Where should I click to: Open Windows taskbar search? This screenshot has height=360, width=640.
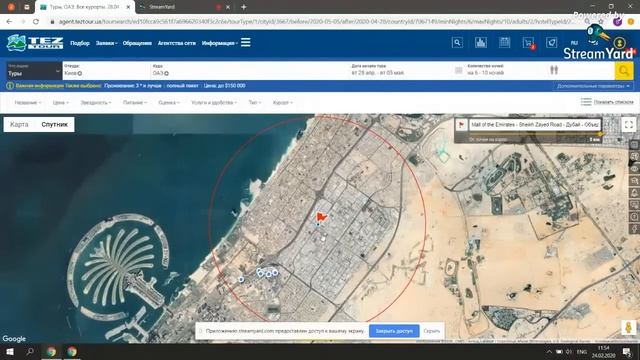coord(30,351)
